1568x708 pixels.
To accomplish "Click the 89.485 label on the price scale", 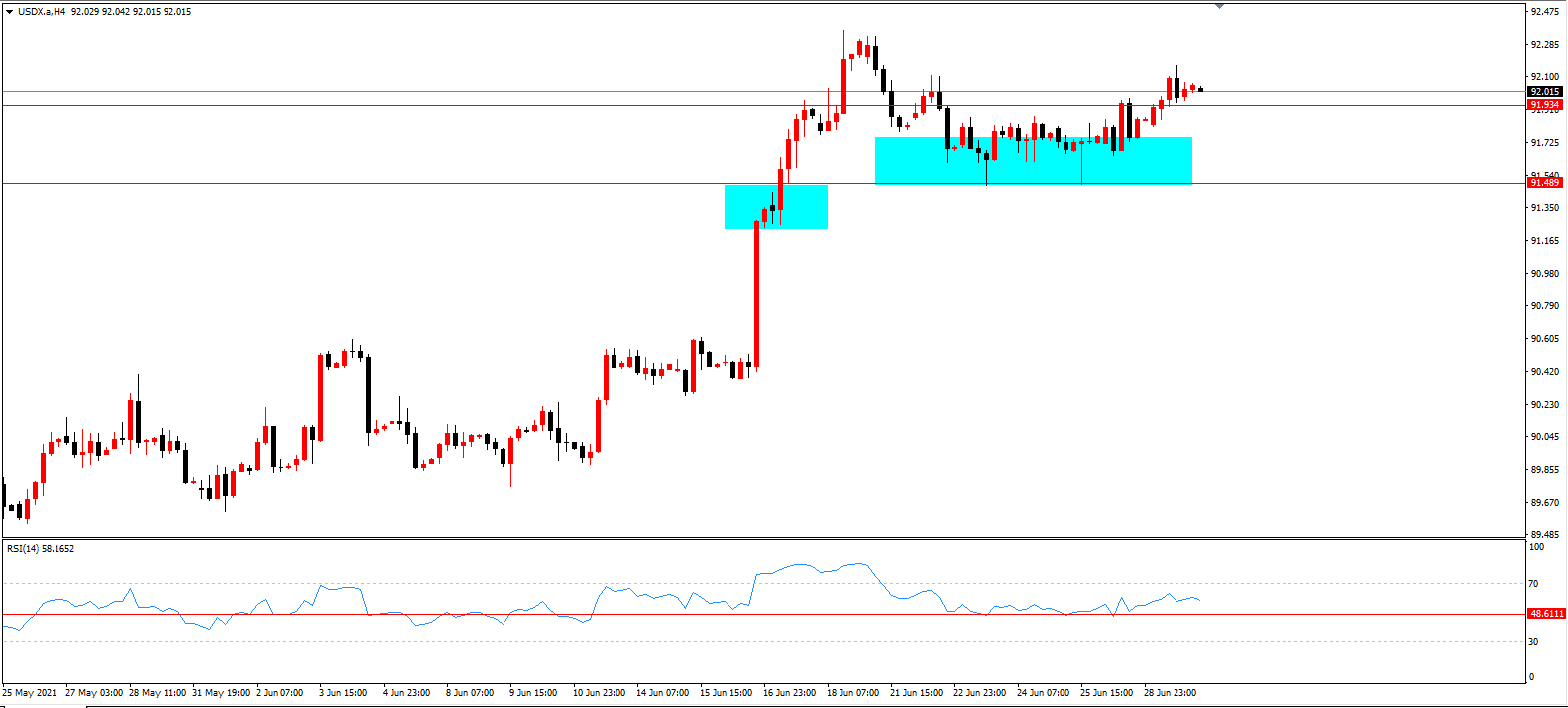I will pos(1545,535).
